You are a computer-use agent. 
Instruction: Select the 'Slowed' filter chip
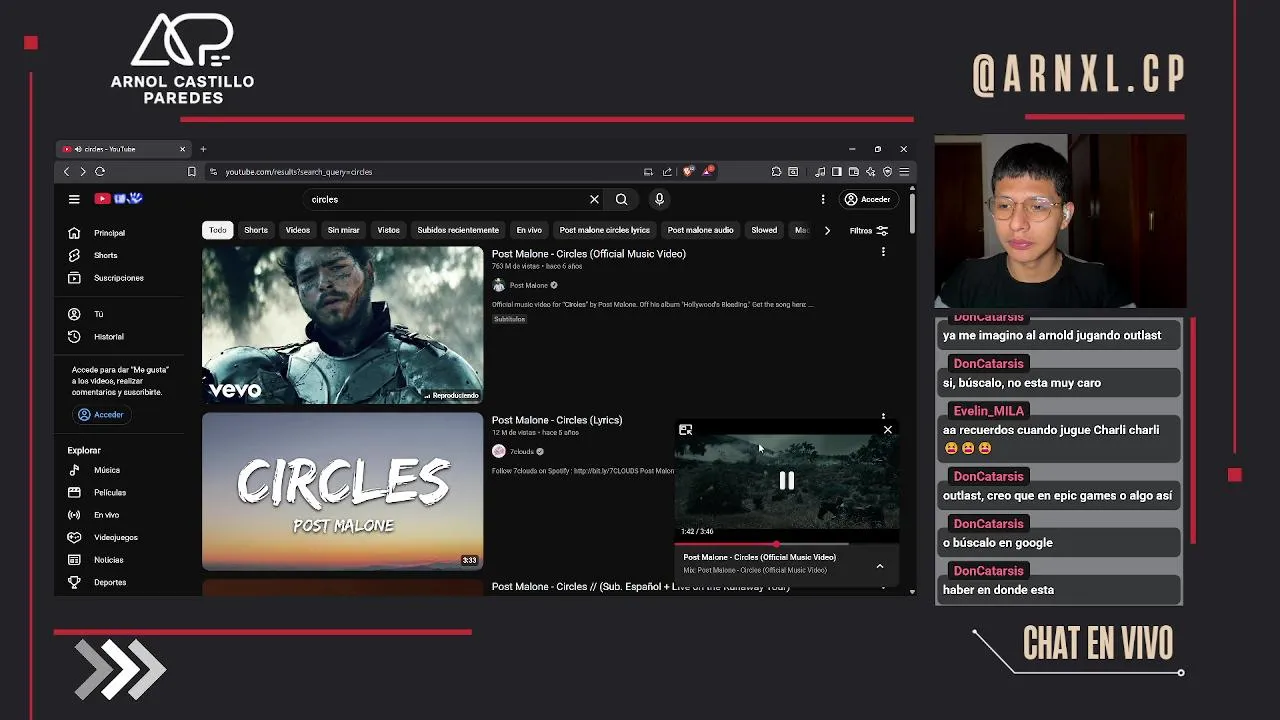click(764, 230)
